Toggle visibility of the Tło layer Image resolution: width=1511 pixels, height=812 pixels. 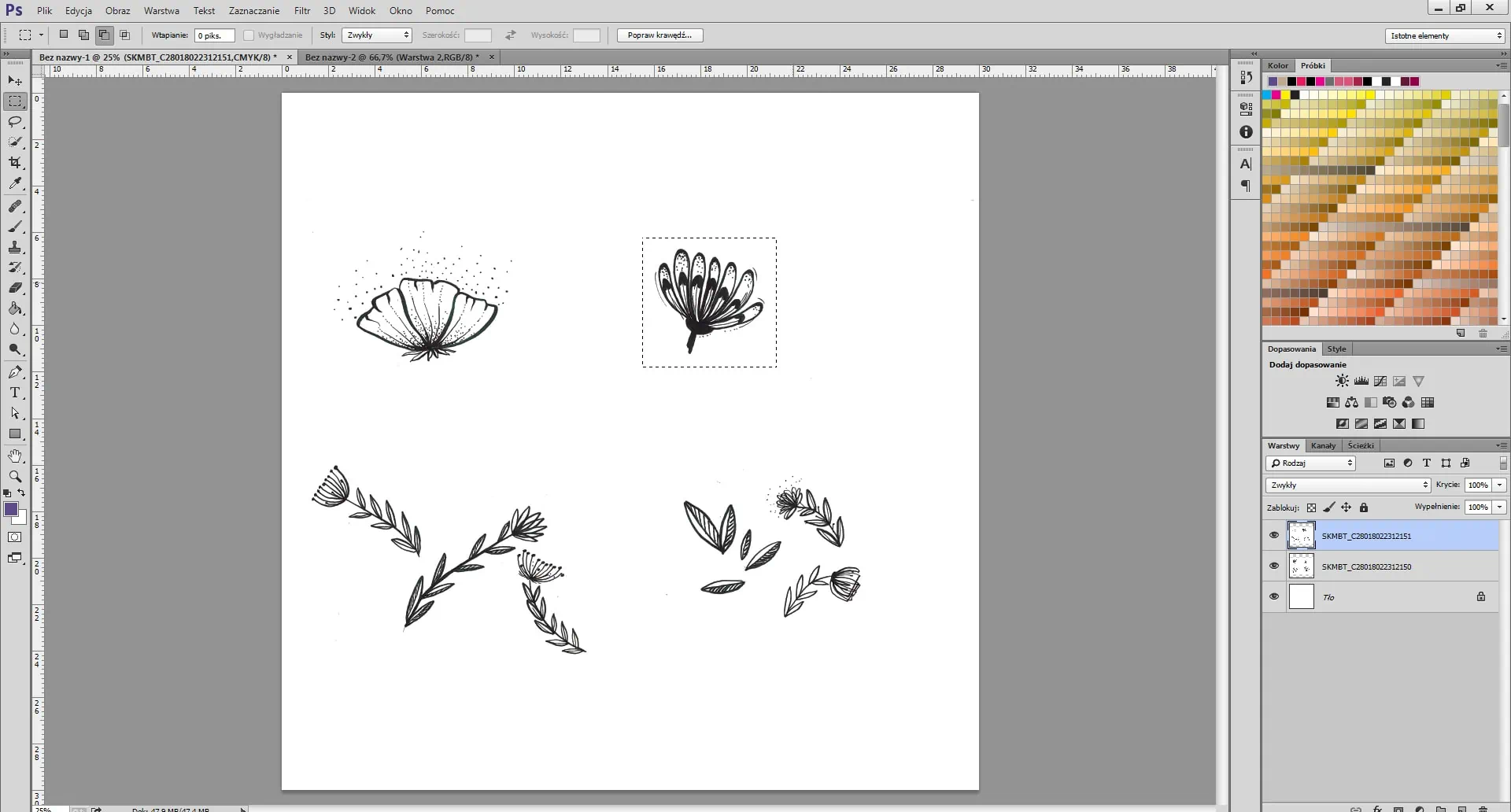(1274, 596)
